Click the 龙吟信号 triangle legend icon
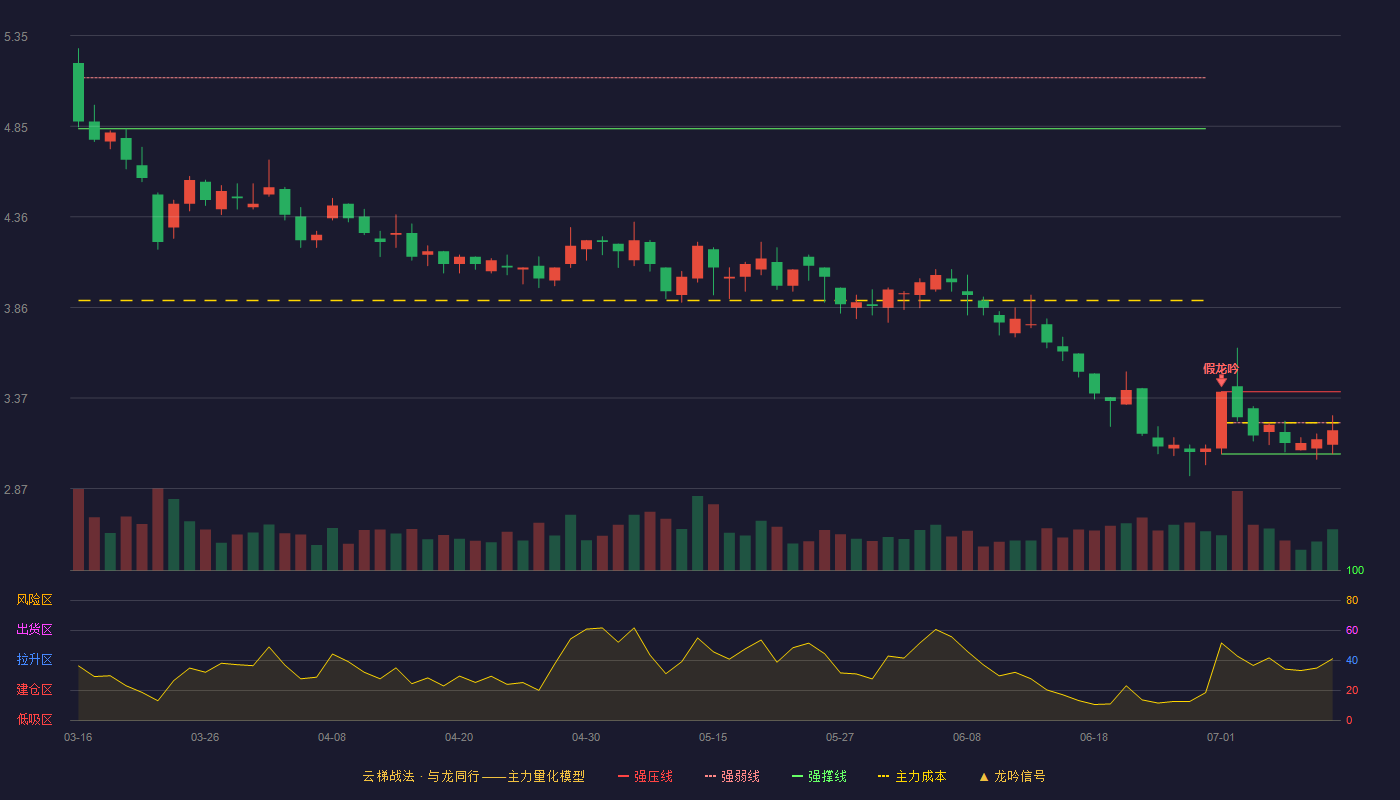 click(983, 776)
